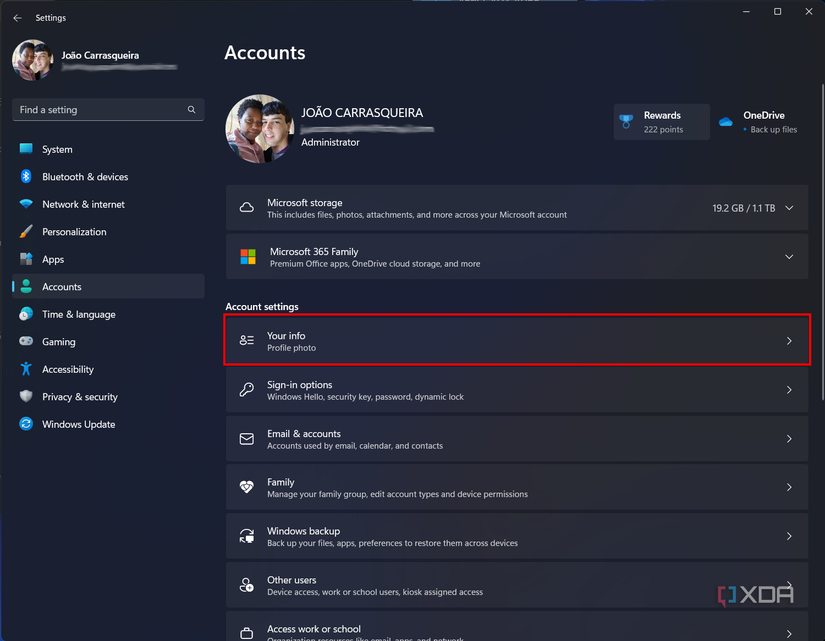The height and width of the screenshot is (641, 825).
Task: Click the Microsoft storage cloud icon
Action: [247, 207]
